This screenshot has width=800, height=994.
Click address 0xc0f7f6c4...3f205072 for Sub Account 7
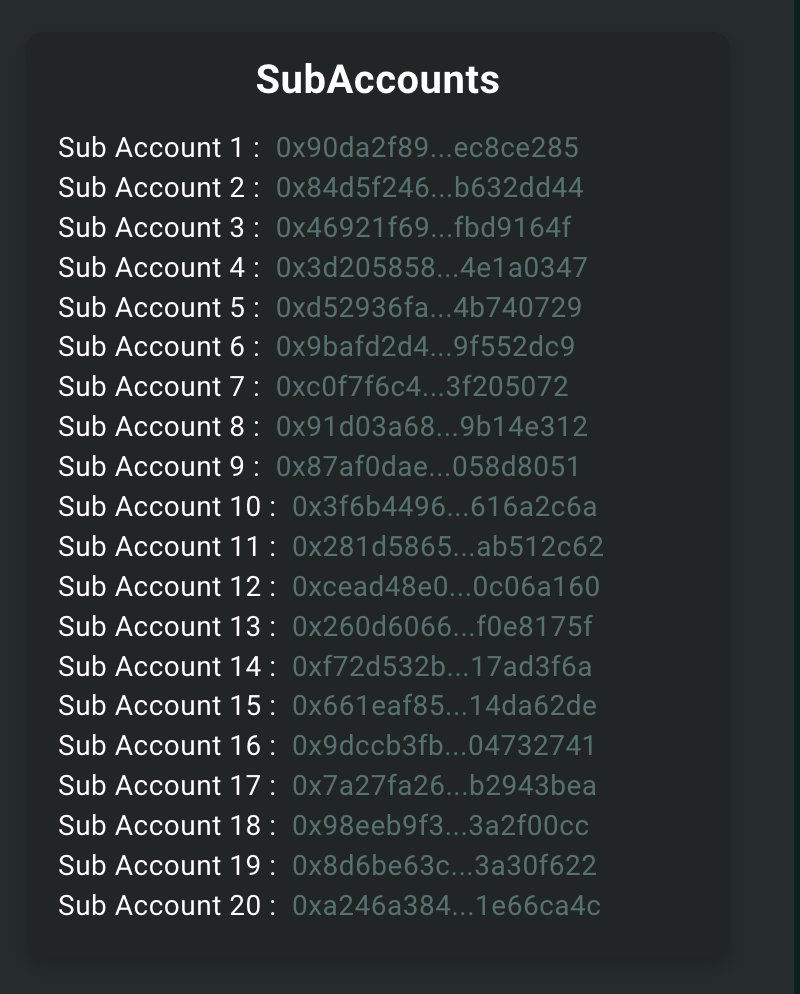click(422, 387)
